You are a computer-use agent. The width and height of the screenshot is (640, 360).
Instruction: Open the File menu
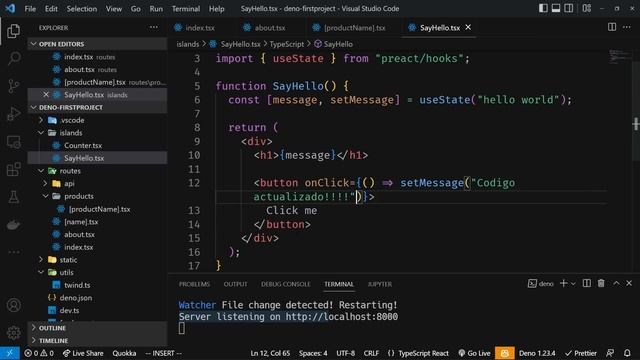click(30, 9)
